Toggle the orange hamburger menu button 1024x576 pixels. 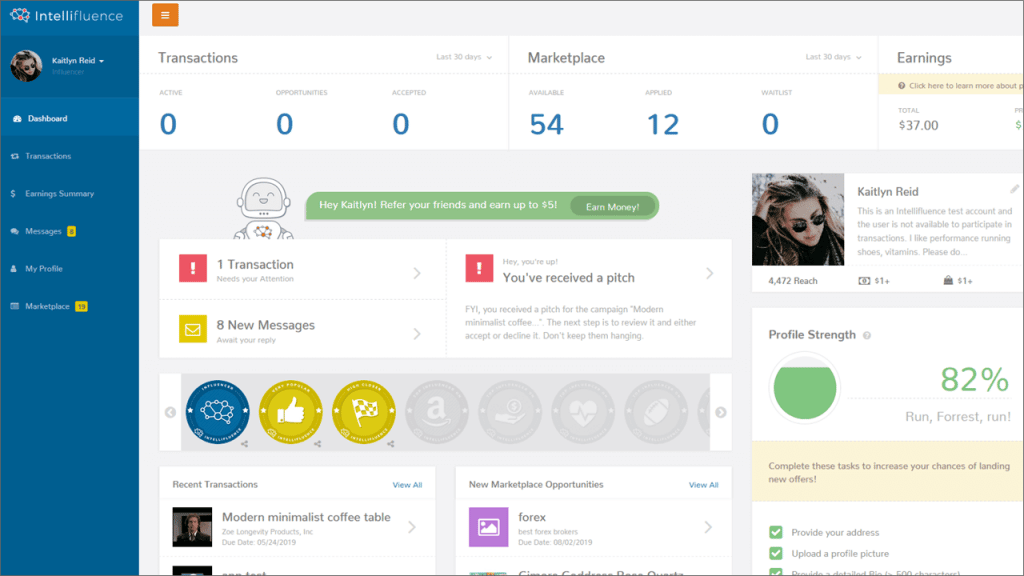coord(164,15)
